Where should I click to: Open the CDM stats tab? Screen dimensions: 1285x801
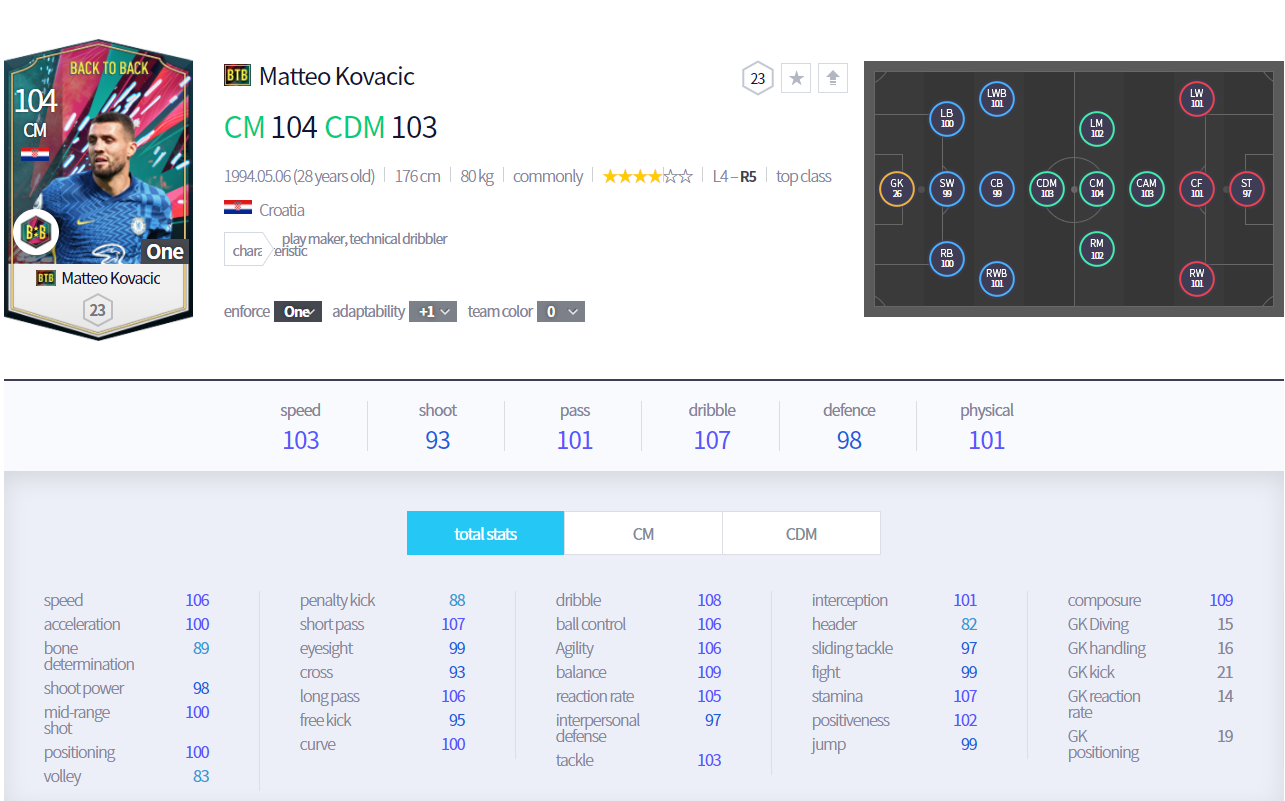click(x=801, y=534)
